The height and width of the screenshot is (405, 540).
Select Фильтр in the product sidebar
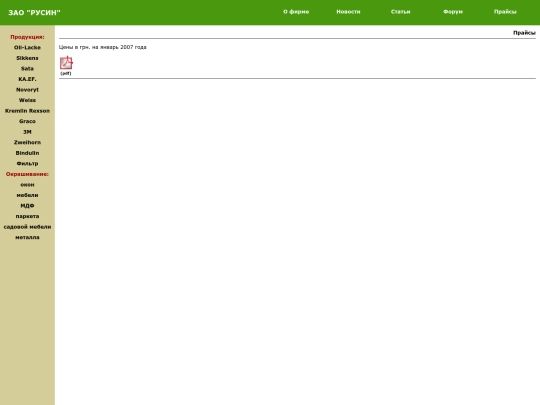[27, 164]
